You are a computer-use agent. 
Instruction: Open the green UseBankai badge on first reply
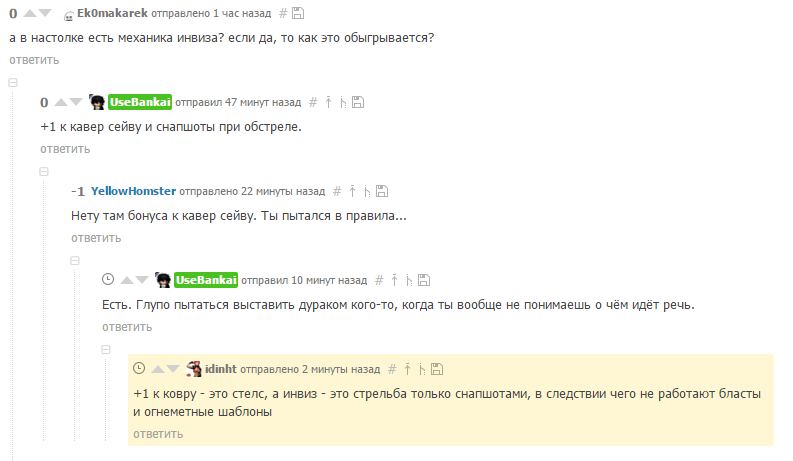(140, 102)
